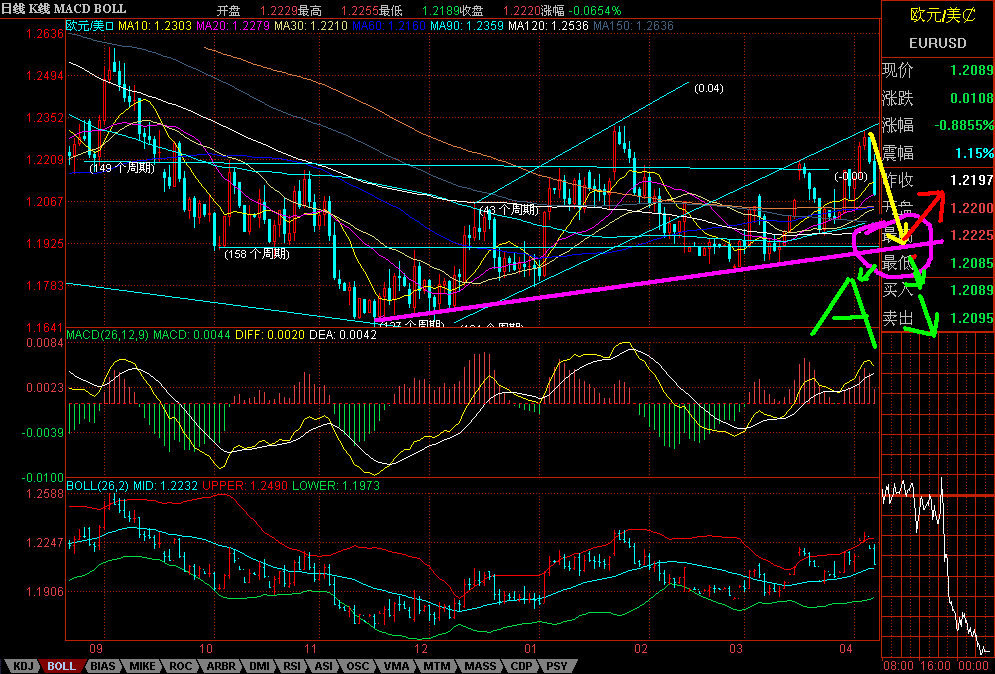Open the BIAS indicator tab
The width and height of the screenshot is (995, 674).
[103, 666]
